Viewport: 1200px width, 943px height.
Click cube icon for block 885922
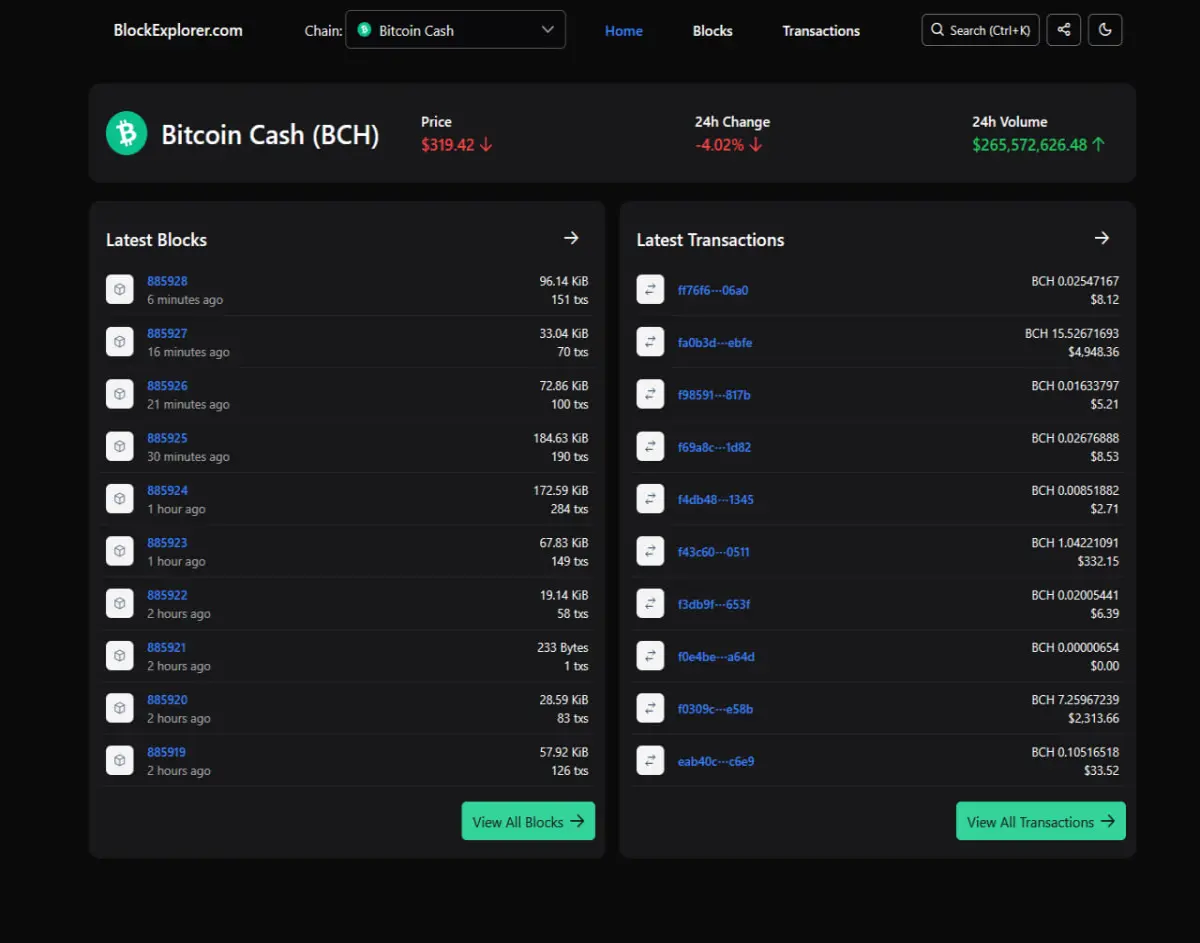tap(120, 603)
